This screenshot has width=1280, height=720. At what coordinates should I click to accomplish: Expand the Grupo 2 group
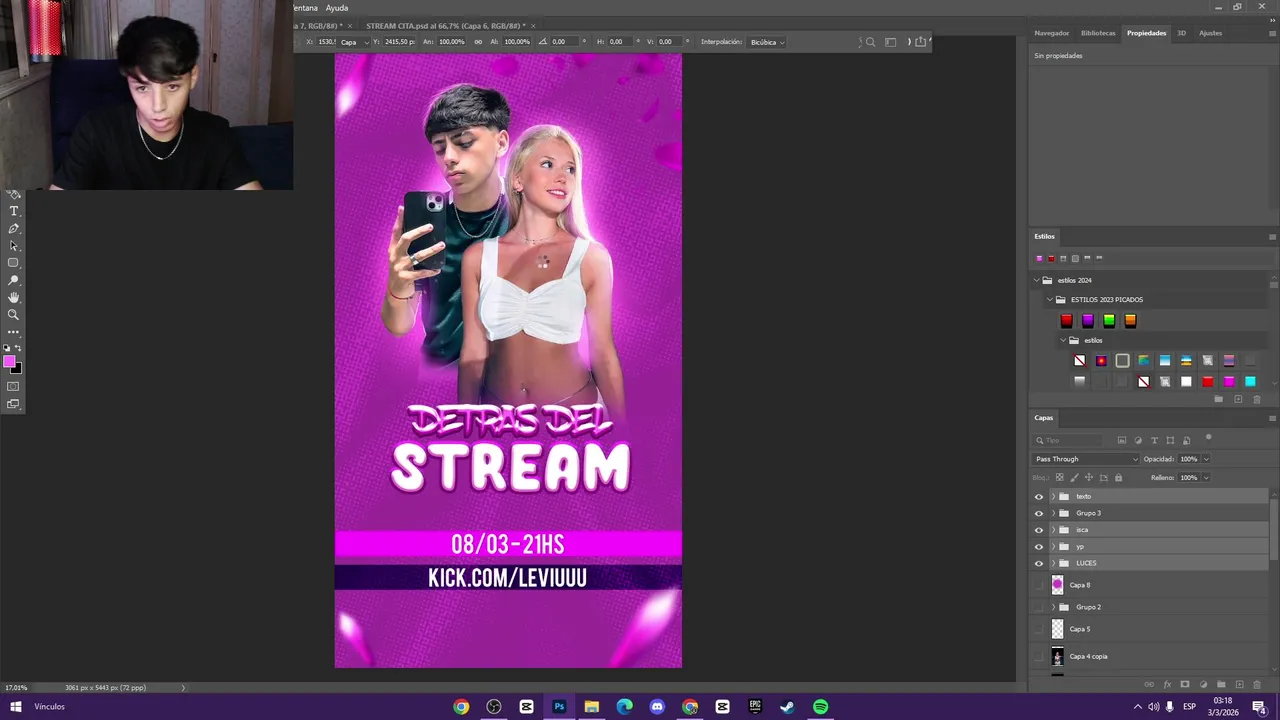pyautogui.click(x=1052, y=607)
